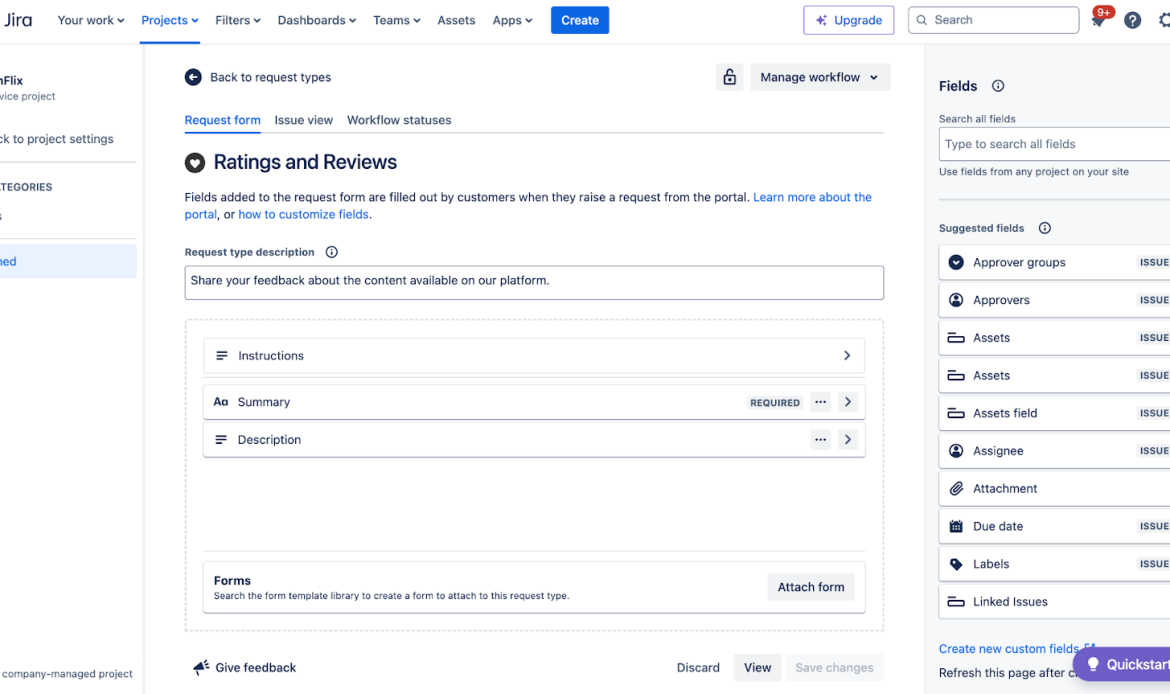Click the blue Create button

click(580, 20)
